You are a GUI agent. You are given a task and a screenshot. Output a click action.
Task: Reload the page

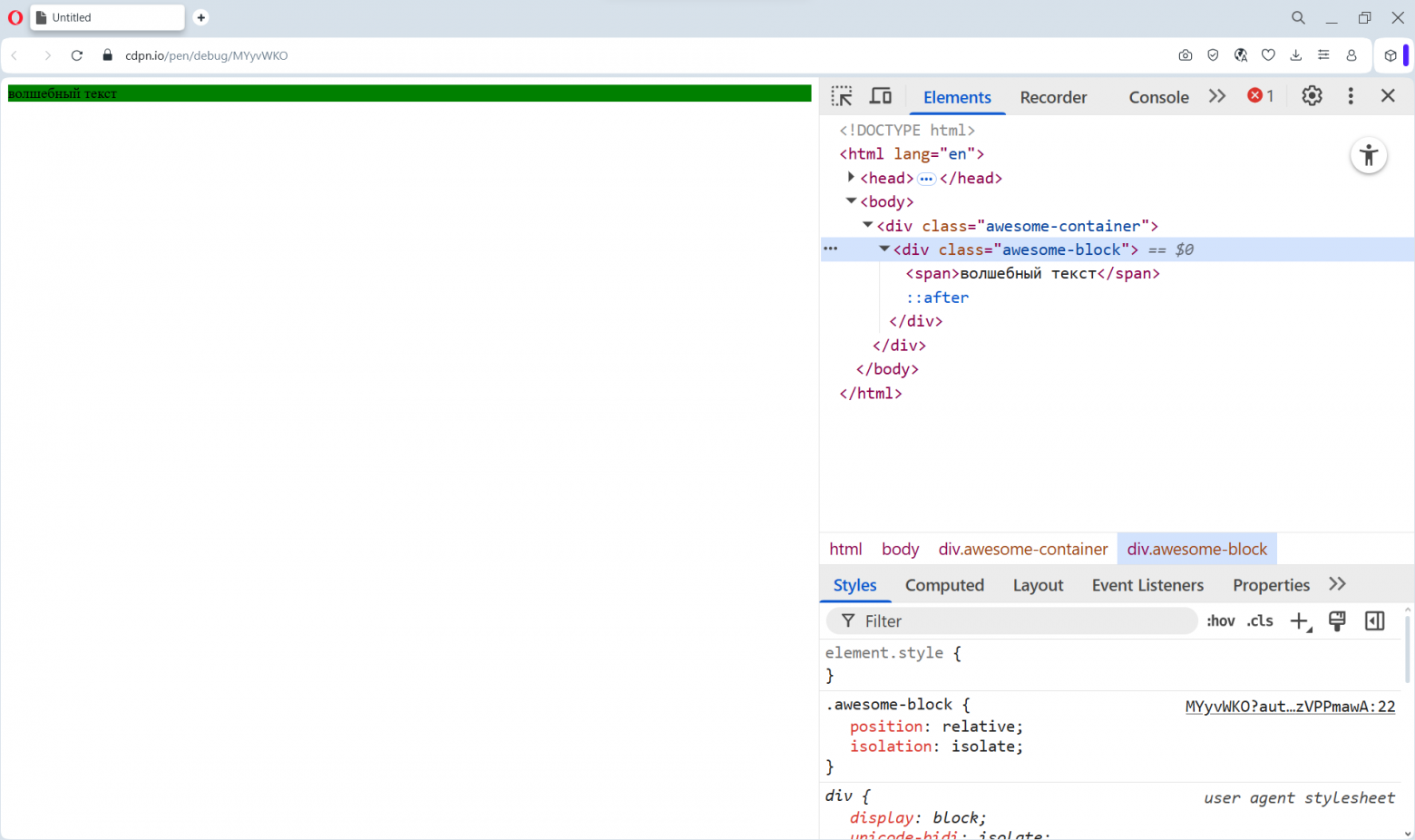[x=77, y=55]
